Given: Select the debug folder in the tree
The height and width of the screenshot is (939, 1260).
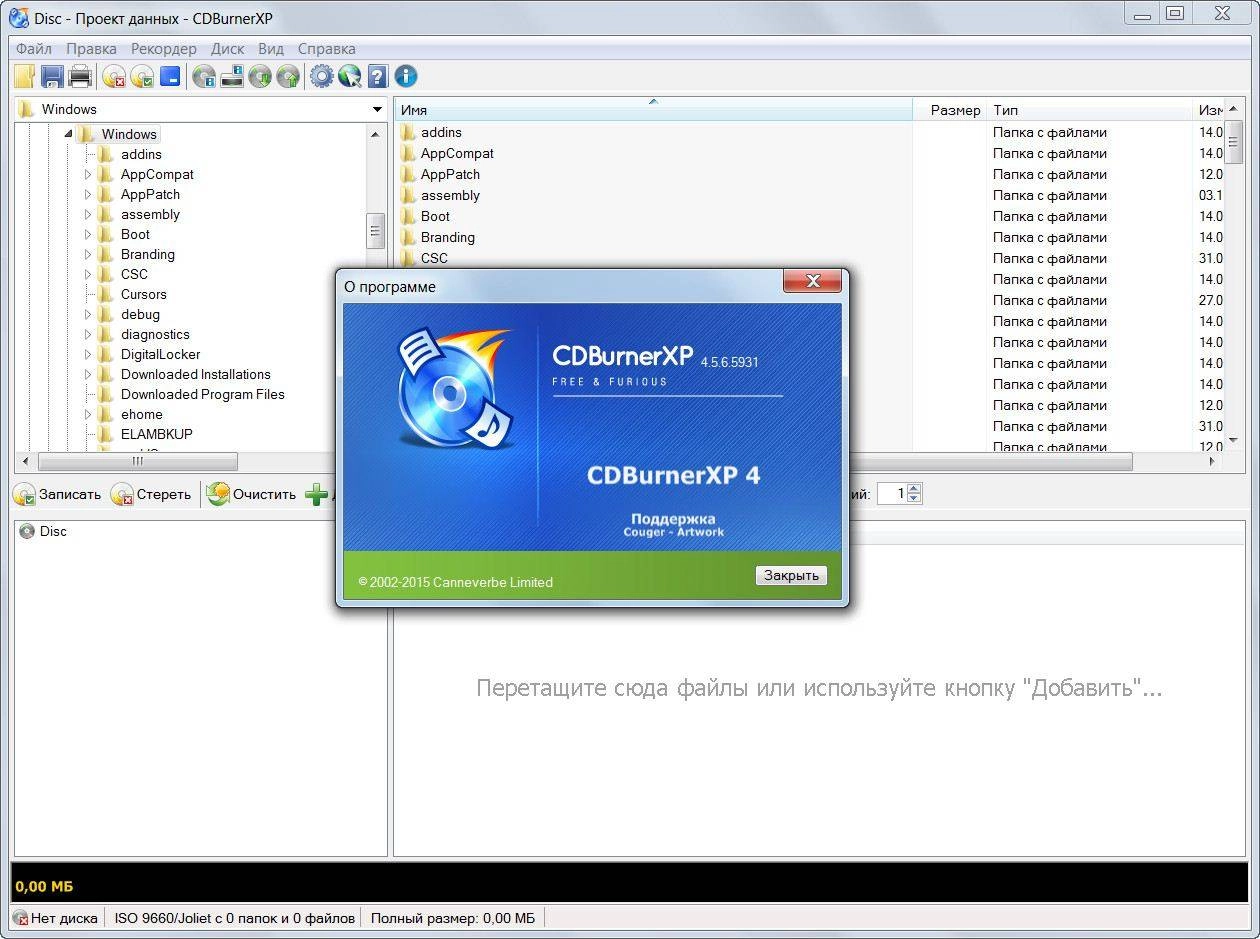Looking at the screenshot, I should tap(140, 314).
